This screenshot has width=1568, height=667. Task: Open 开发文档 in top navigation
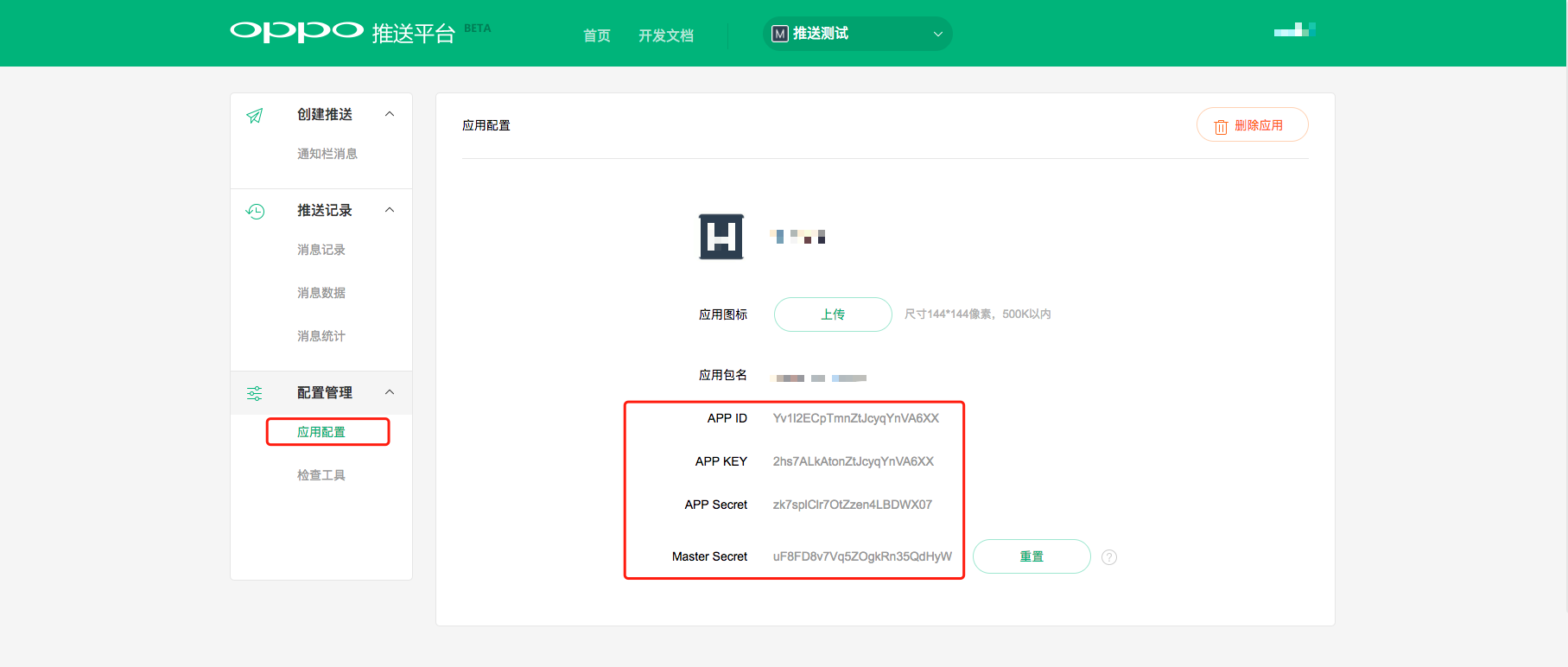665,35
